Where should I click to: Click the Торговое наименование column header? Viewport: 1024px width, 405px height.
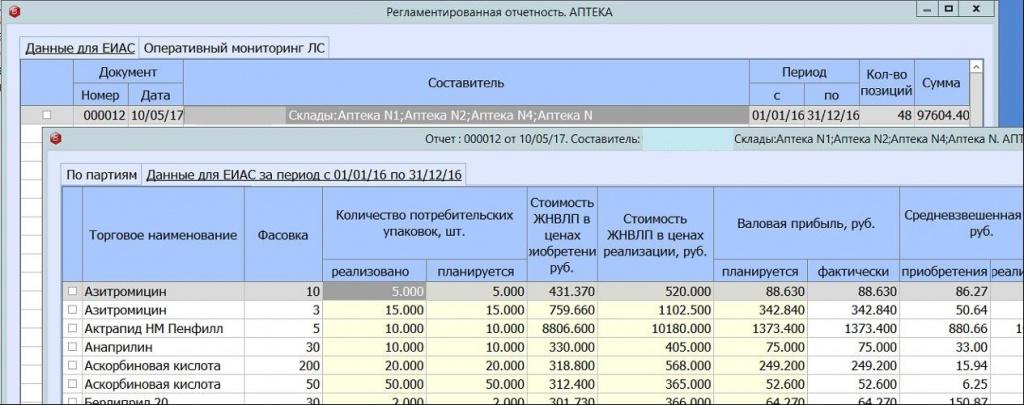pos(162,235)
